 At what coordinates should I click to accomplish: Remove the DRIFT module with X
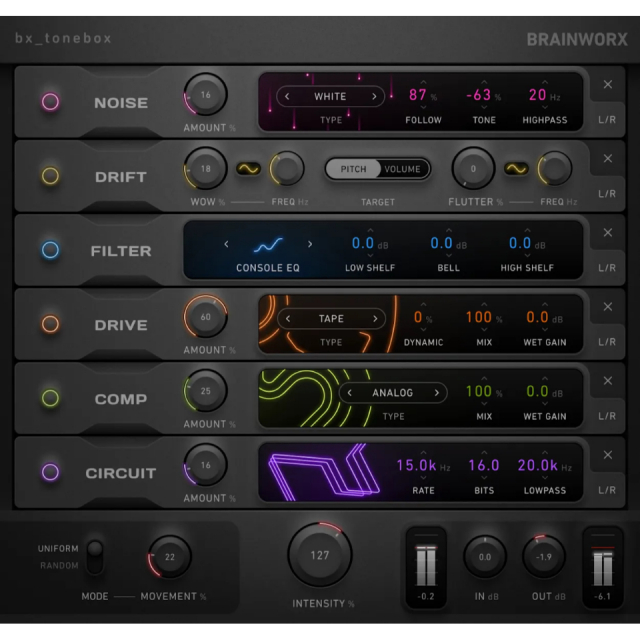pos(608,158)
